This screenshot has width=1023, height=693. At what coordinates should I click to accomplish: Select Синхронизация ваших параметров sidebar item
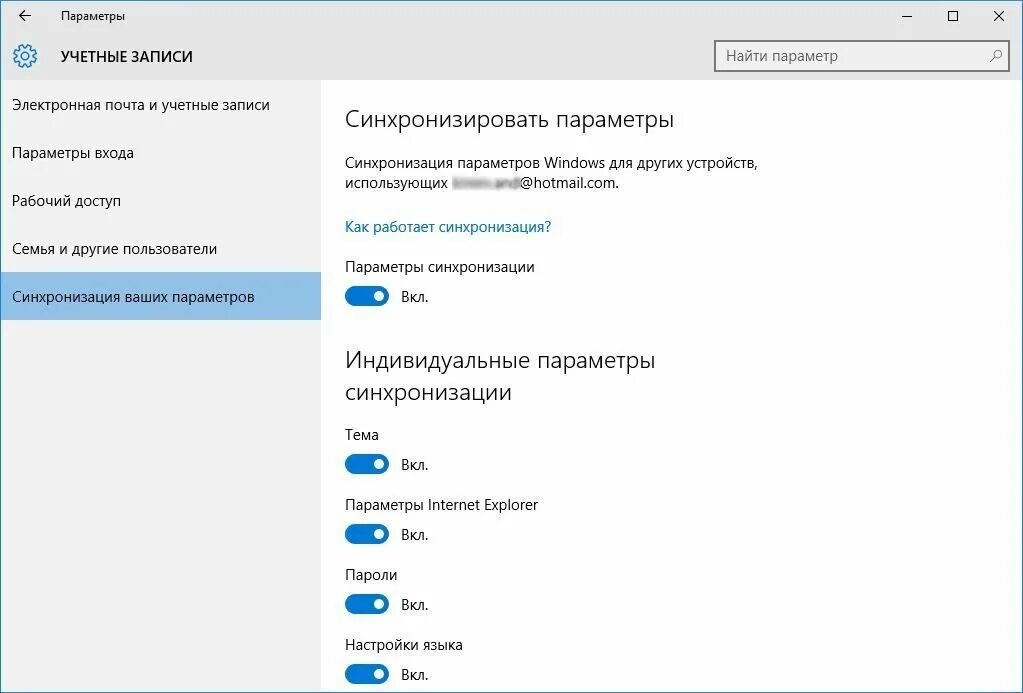(133, 297)
